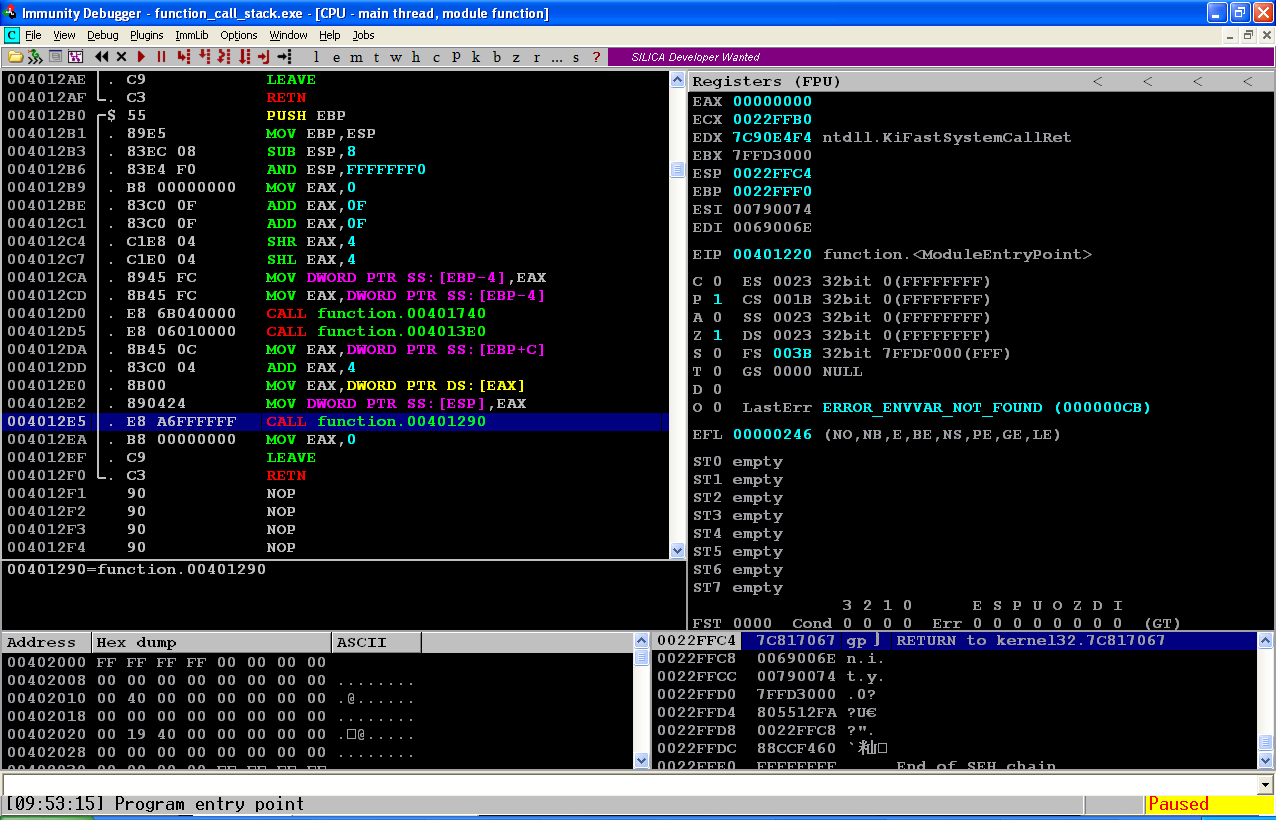The height and width of the screenshot is (820, 1276).
Task: Select the CALL function.00401290 instruction line
Action: click(335, 422)
